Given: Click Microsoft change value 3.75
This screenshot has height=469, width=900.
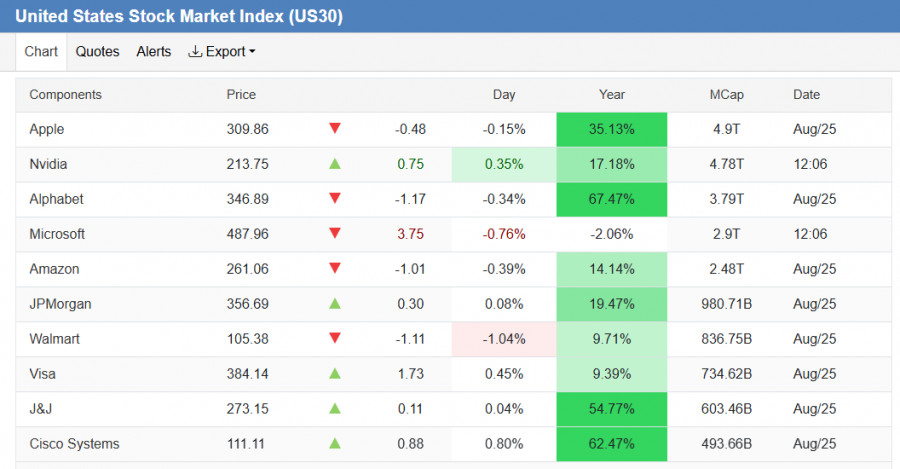Looking at the screenshot, I should (410, 234).
